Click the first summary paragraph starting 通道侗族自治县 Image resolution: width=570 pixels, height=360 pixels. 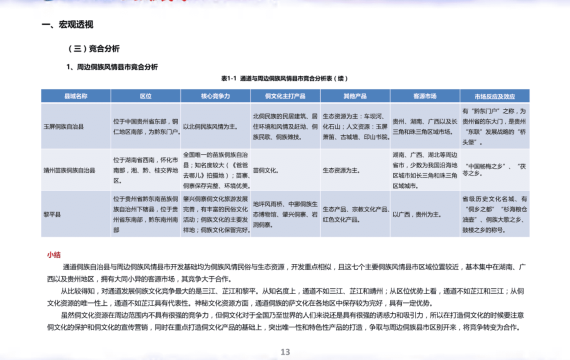point(286,273)
